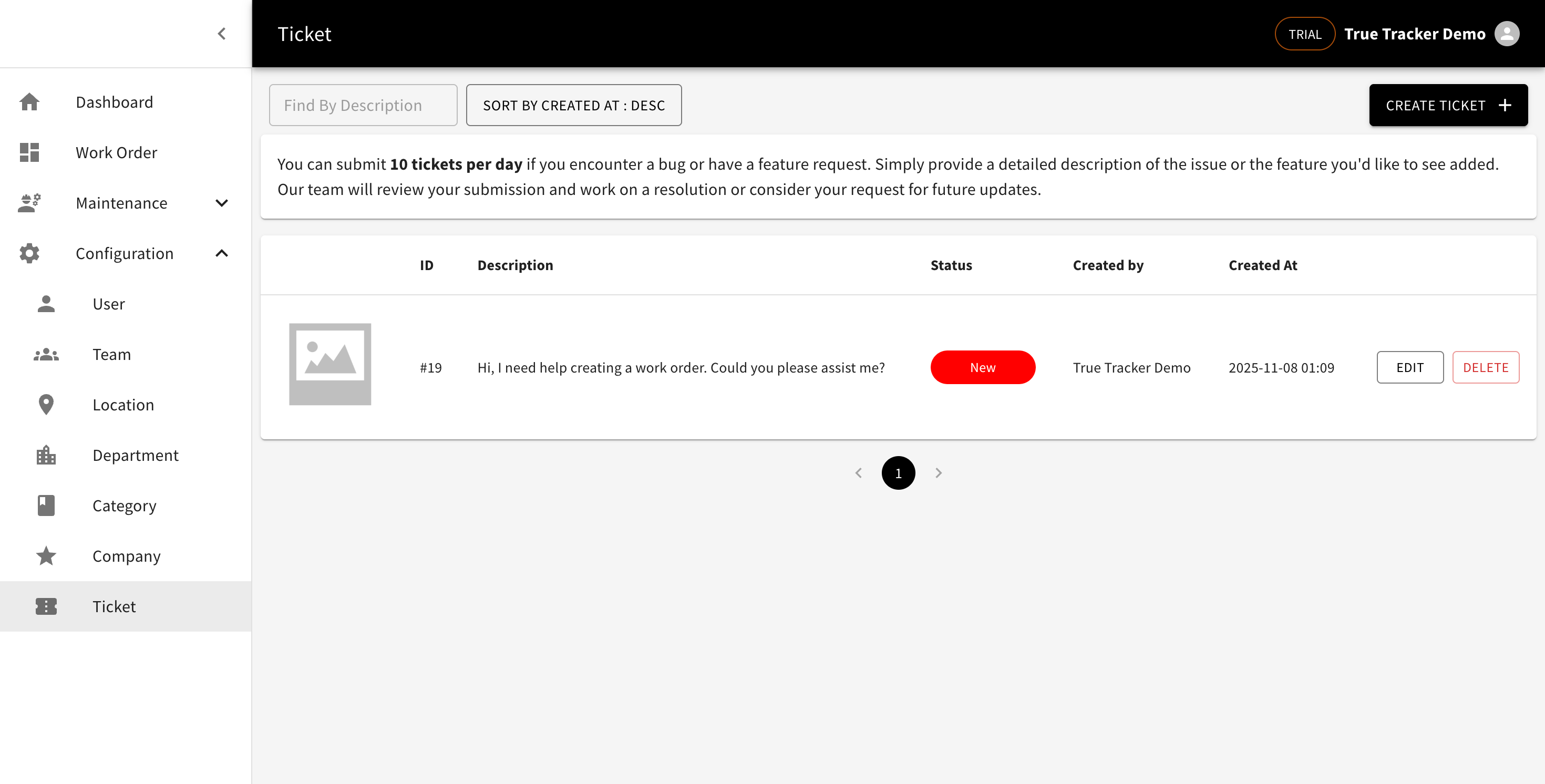Click the Category bookmark icon
The height and width of the screenshot is (784, 1545).
click(46, 505)
